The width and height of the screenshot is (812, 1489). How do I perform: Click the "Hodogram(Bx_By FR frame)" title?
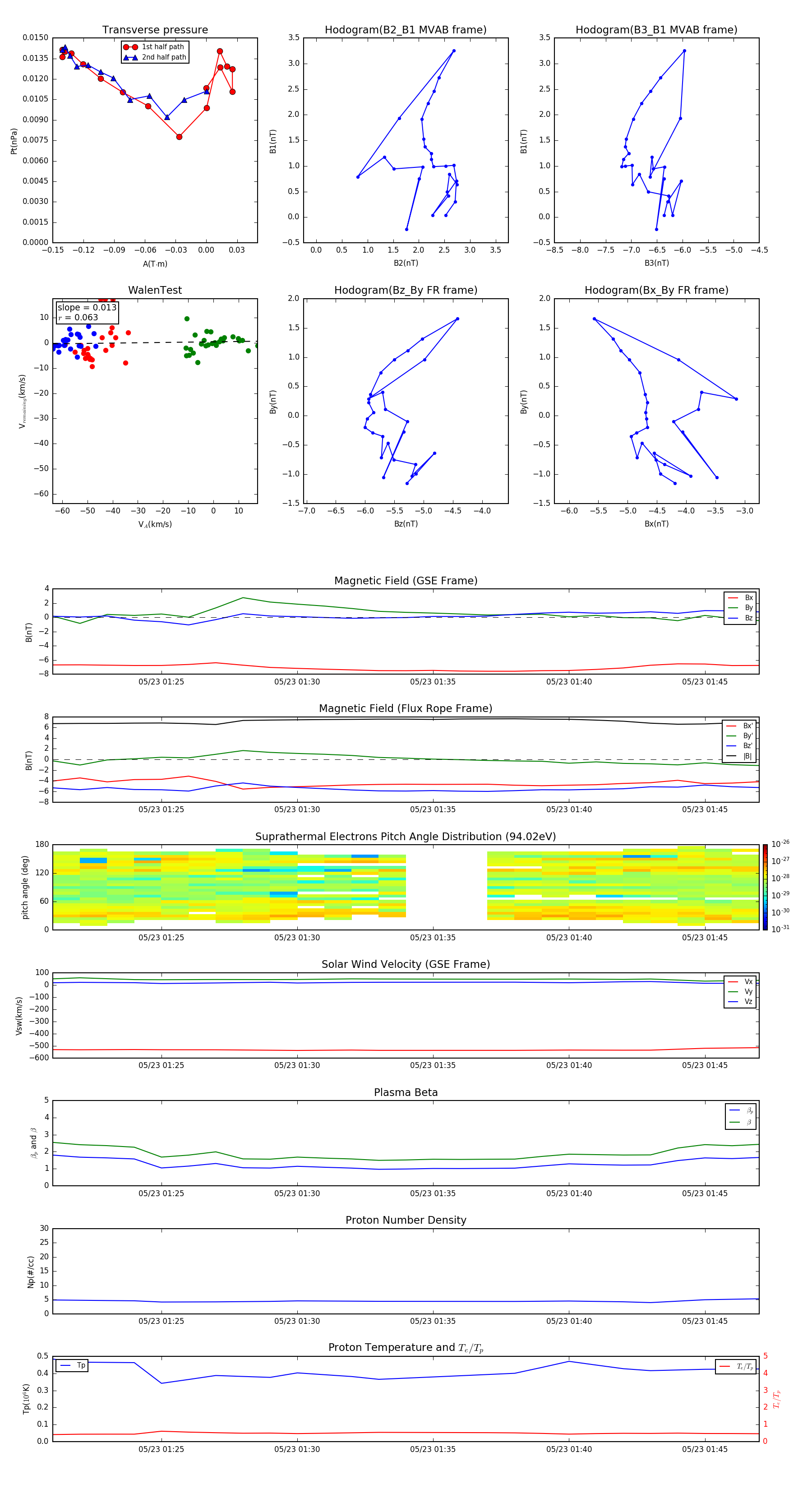tap(656, 290)
